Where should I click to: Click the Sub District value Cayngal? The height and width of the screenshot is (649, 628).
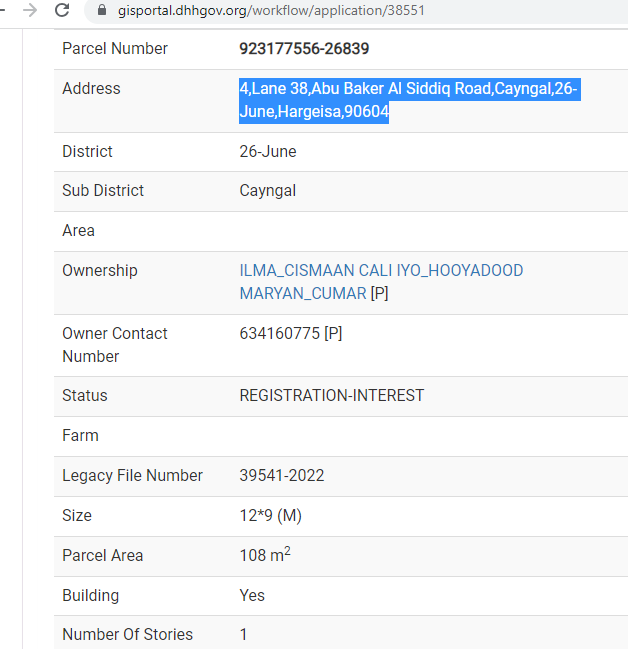pyautogui.click(x=267, y=191)
